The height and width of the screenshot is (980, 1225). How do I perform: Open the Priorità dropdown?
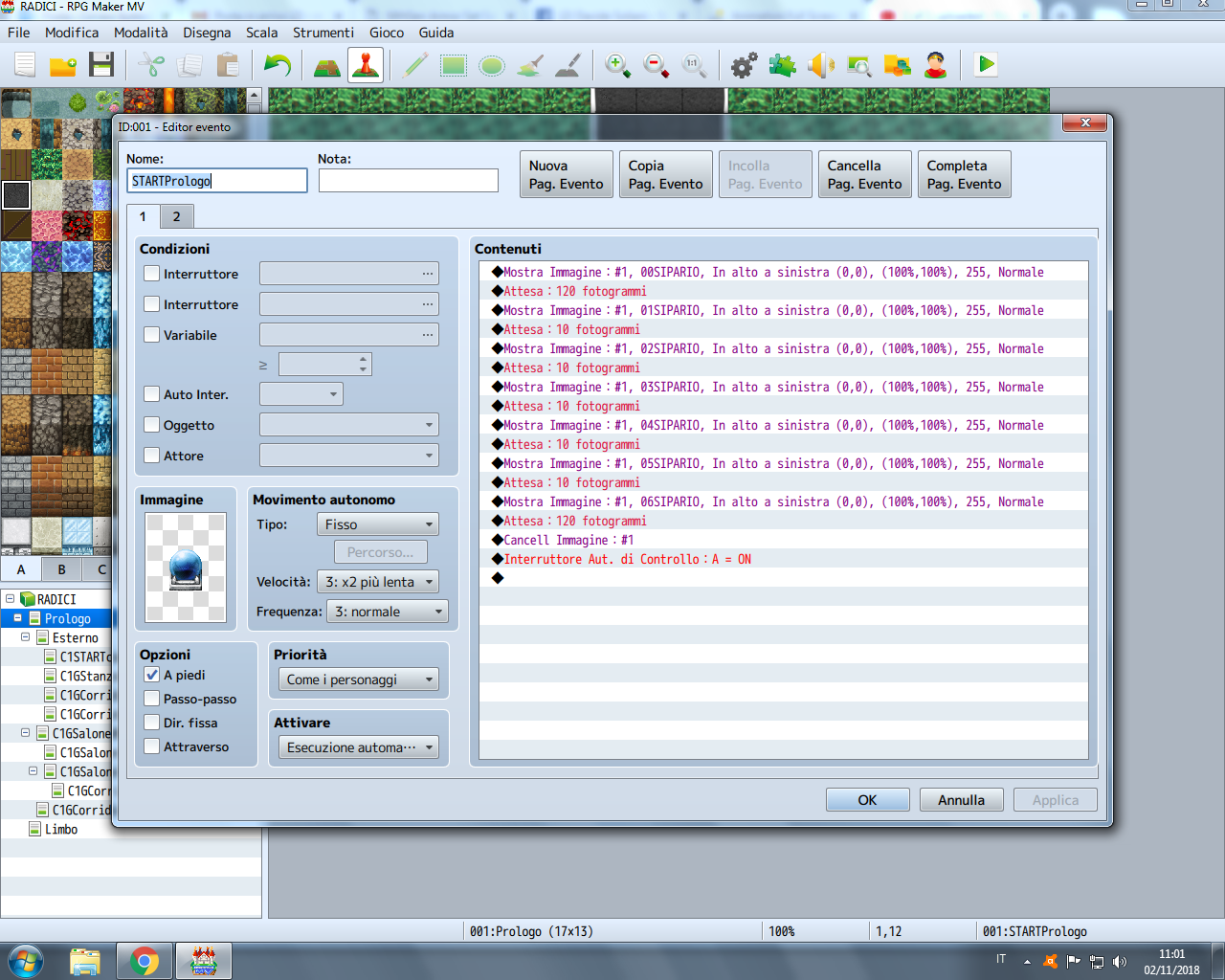click(x=359, y=679)
